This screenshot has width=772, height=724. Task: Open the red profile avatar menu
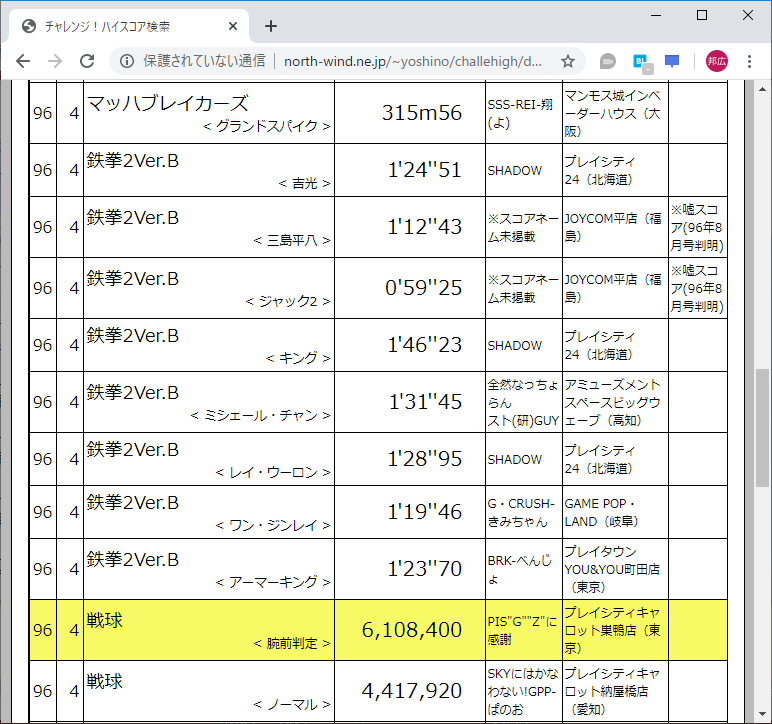[716, 61]
